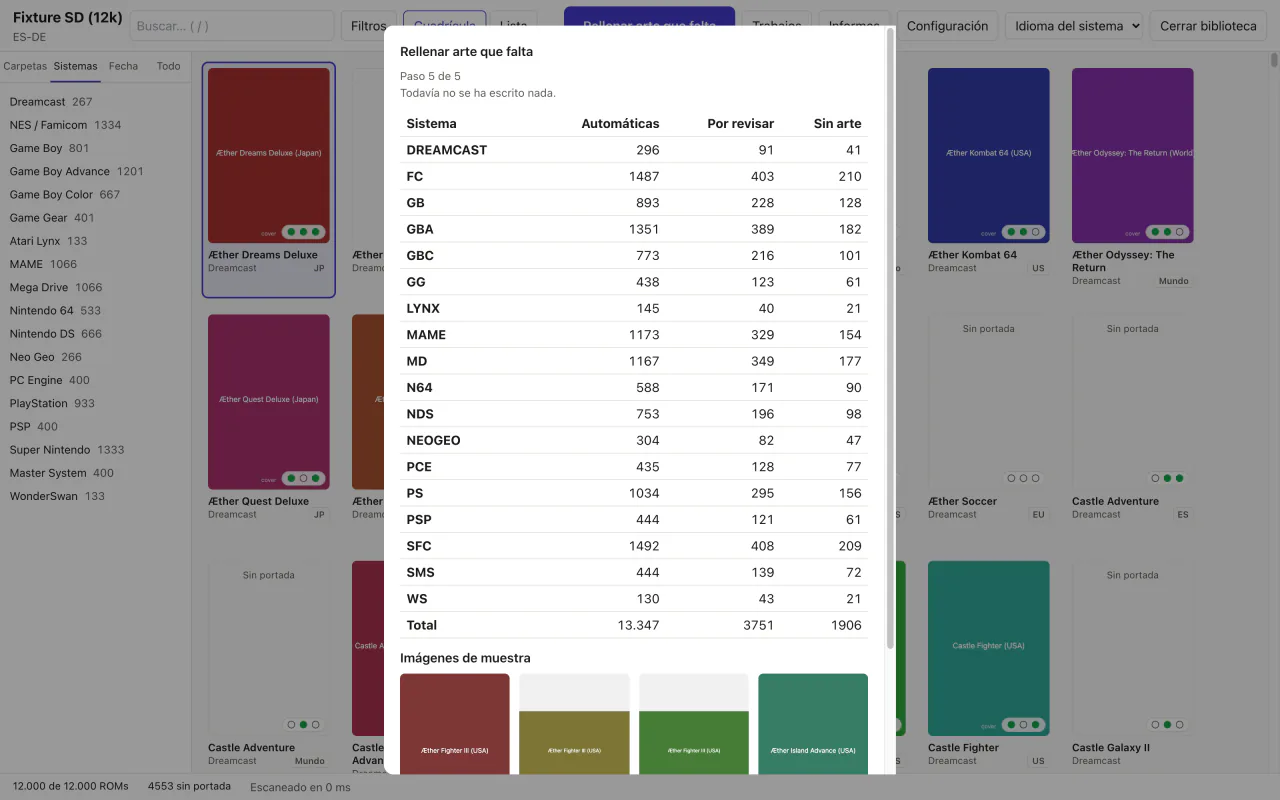This screenshot has height=800, width=1280.
Task: Open Æther Kombat 64 cover thumbnail
Action: pyautogui.click(x=989, y=155)
